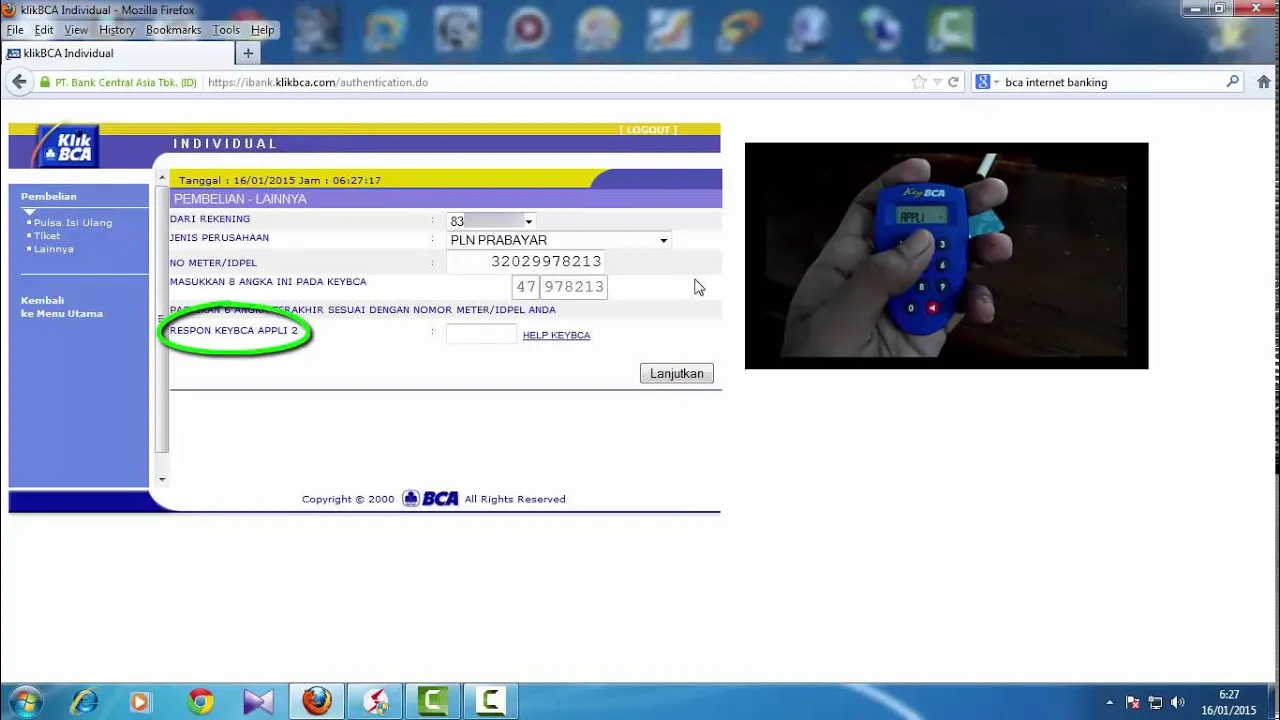The width and height of the screenshot is (1280, 720).
Task: Open the Help menu
Action: click(x=262, y=30)
